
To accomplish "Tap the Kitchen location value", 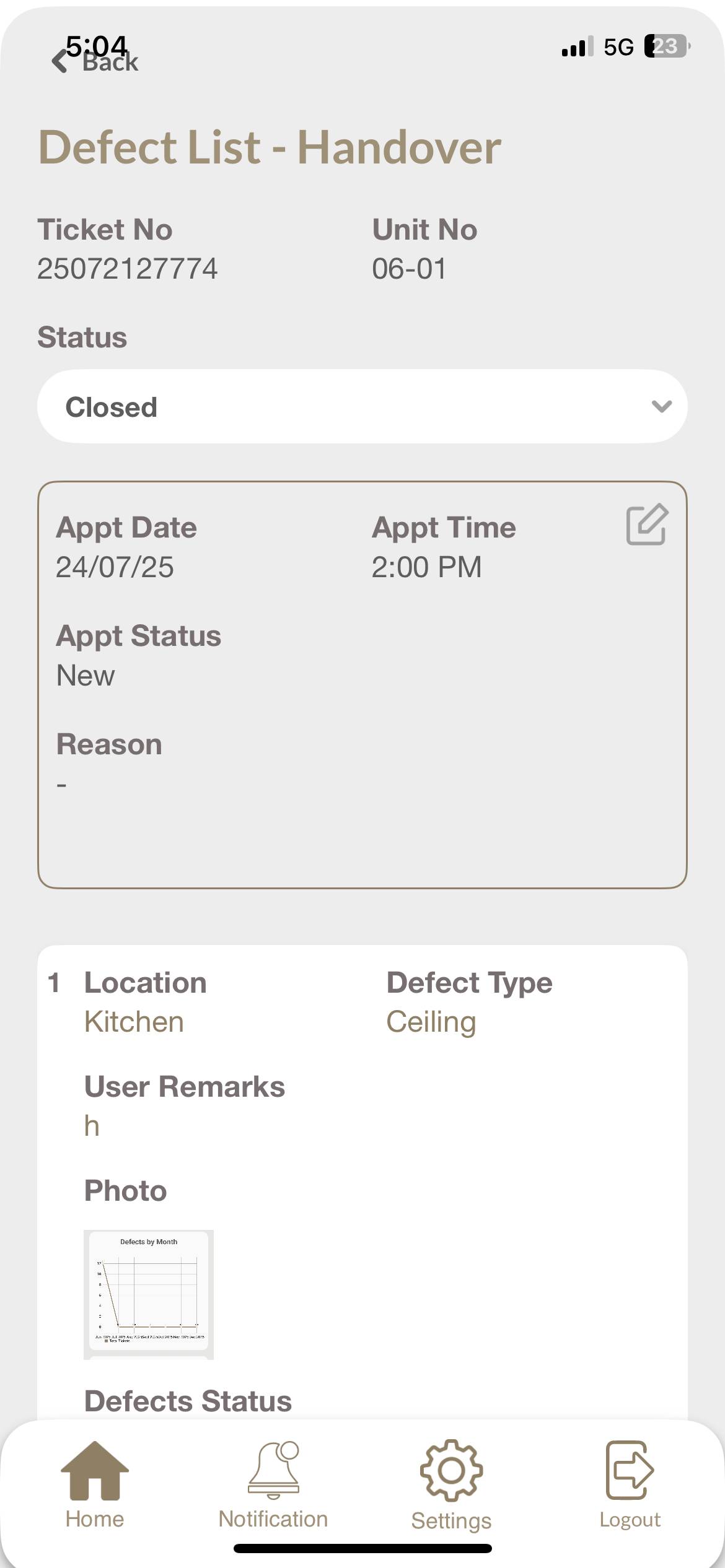I will click(134, 1022).
